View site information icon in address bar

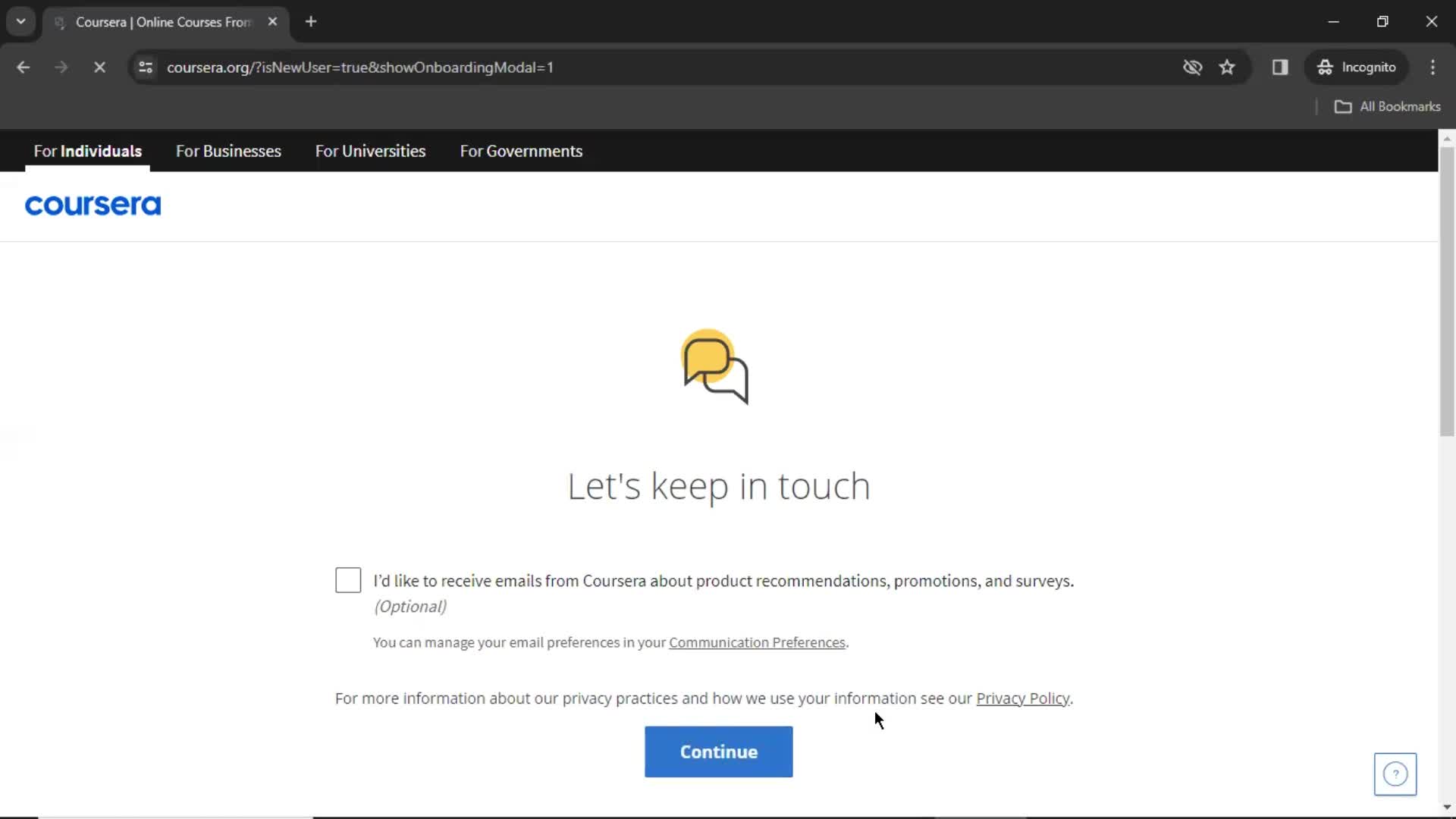tap(146, 67)
